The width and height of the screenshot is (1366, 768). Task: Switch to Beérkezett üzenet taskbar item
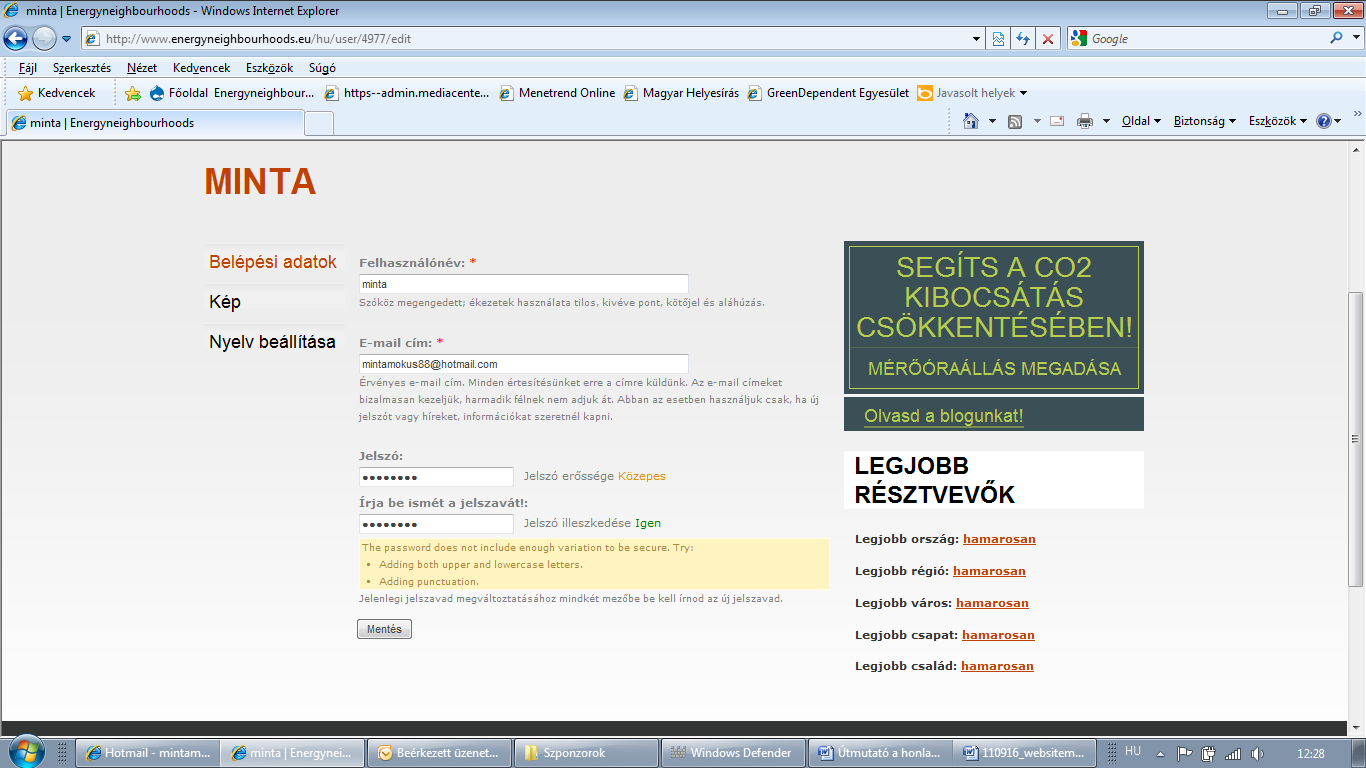click(x=440, y=753)
